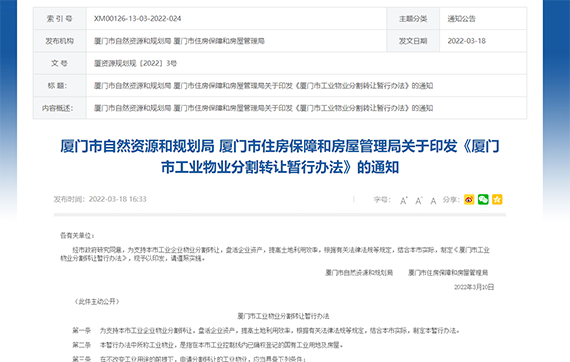Viewport: 570px width, 362px height.
Task: Share to Qzone star icon
Action: (497, 200)
